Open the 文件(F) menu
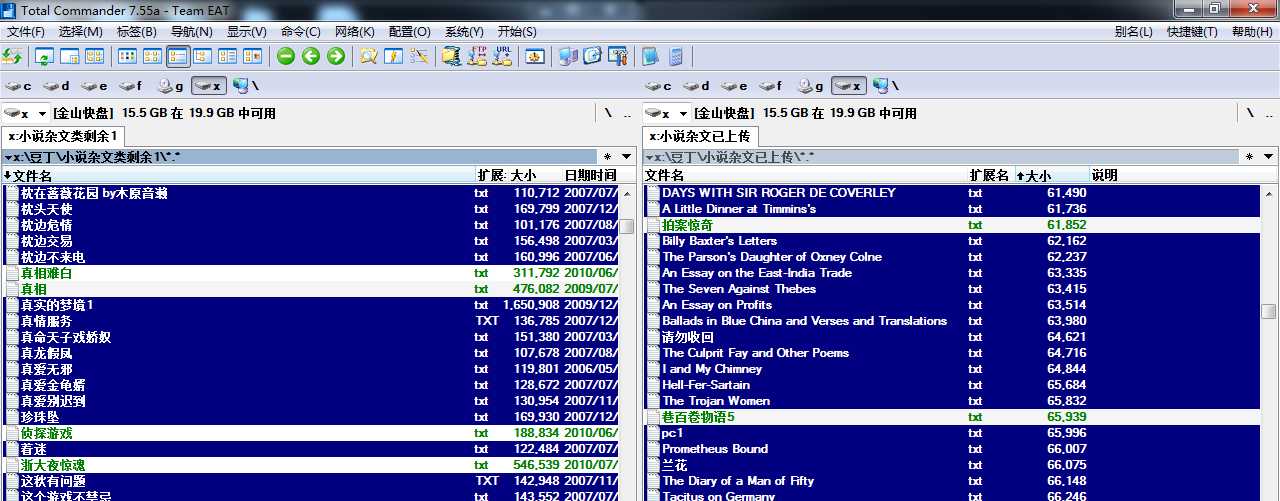Viewport: 1280px width, 501px height. coord(27,32)
